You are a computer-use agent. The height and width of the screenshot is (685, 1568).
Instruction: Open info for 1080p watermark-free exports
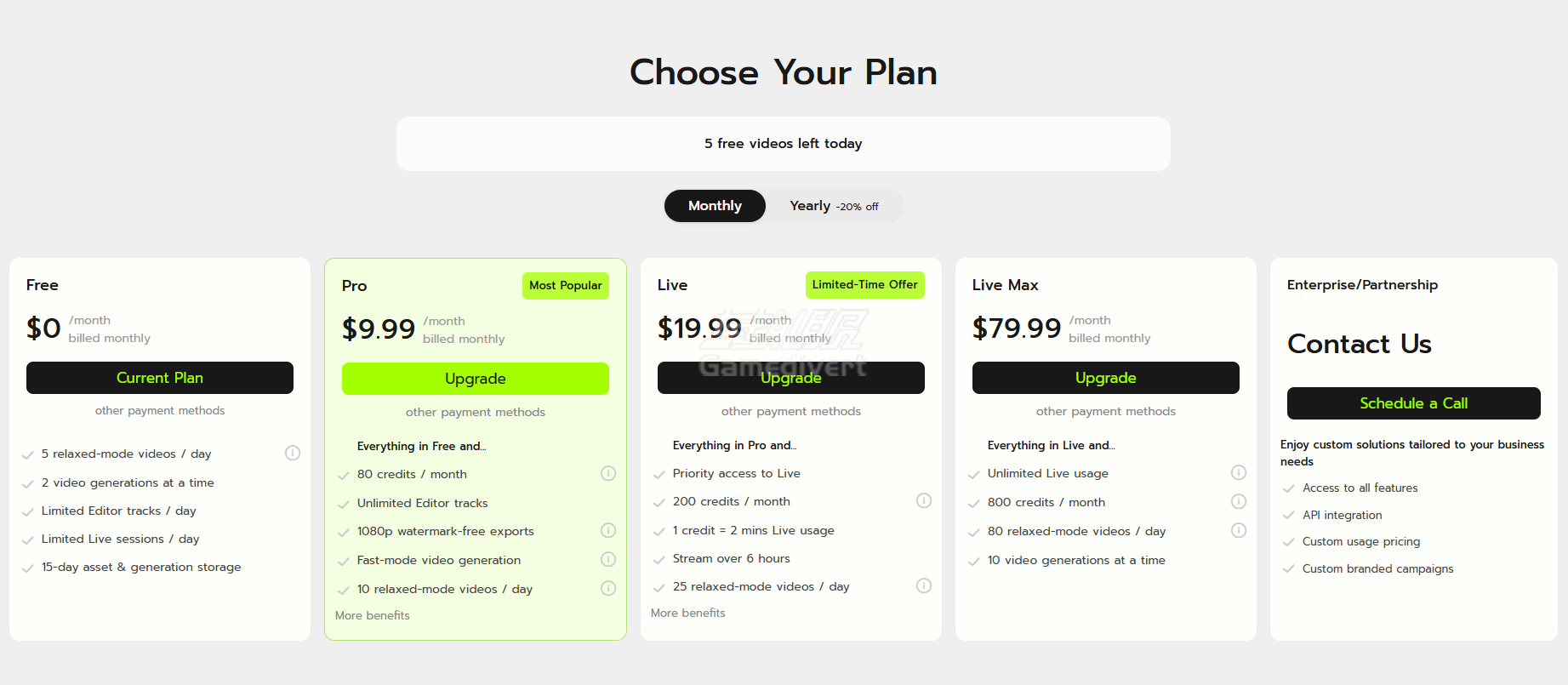point(608,530)
